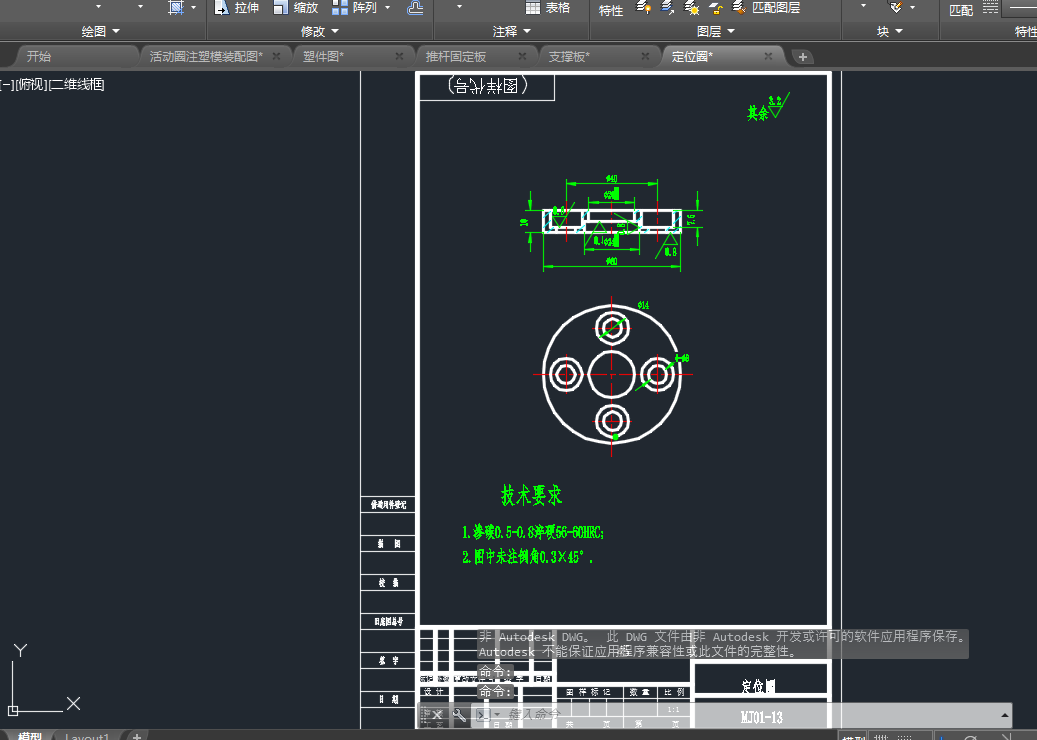
Task: Open the 俯视 view control menu
Action: pos(31,84)
